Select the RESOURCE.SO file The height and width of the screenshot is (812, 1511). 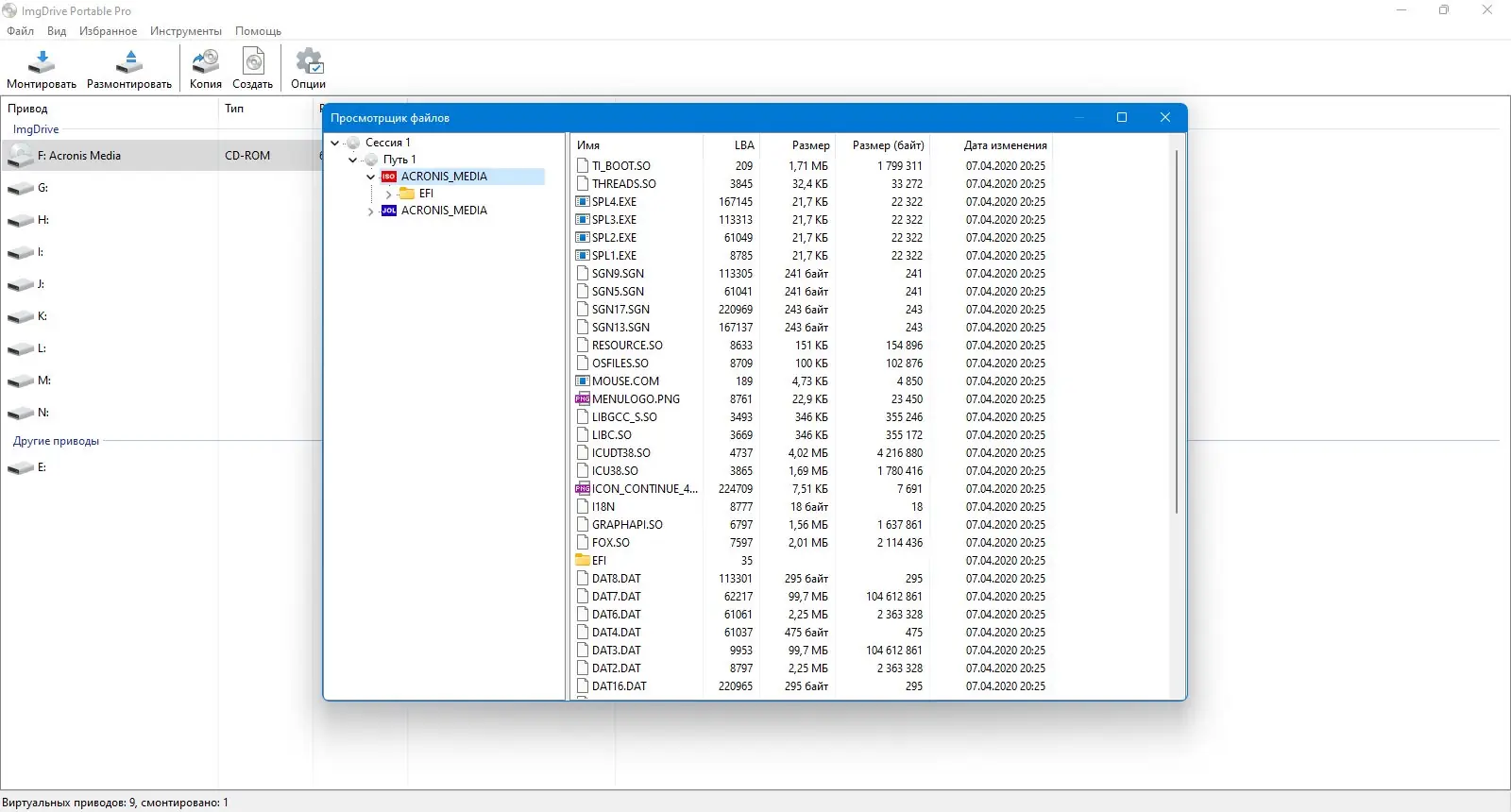[x=627, y=346]
